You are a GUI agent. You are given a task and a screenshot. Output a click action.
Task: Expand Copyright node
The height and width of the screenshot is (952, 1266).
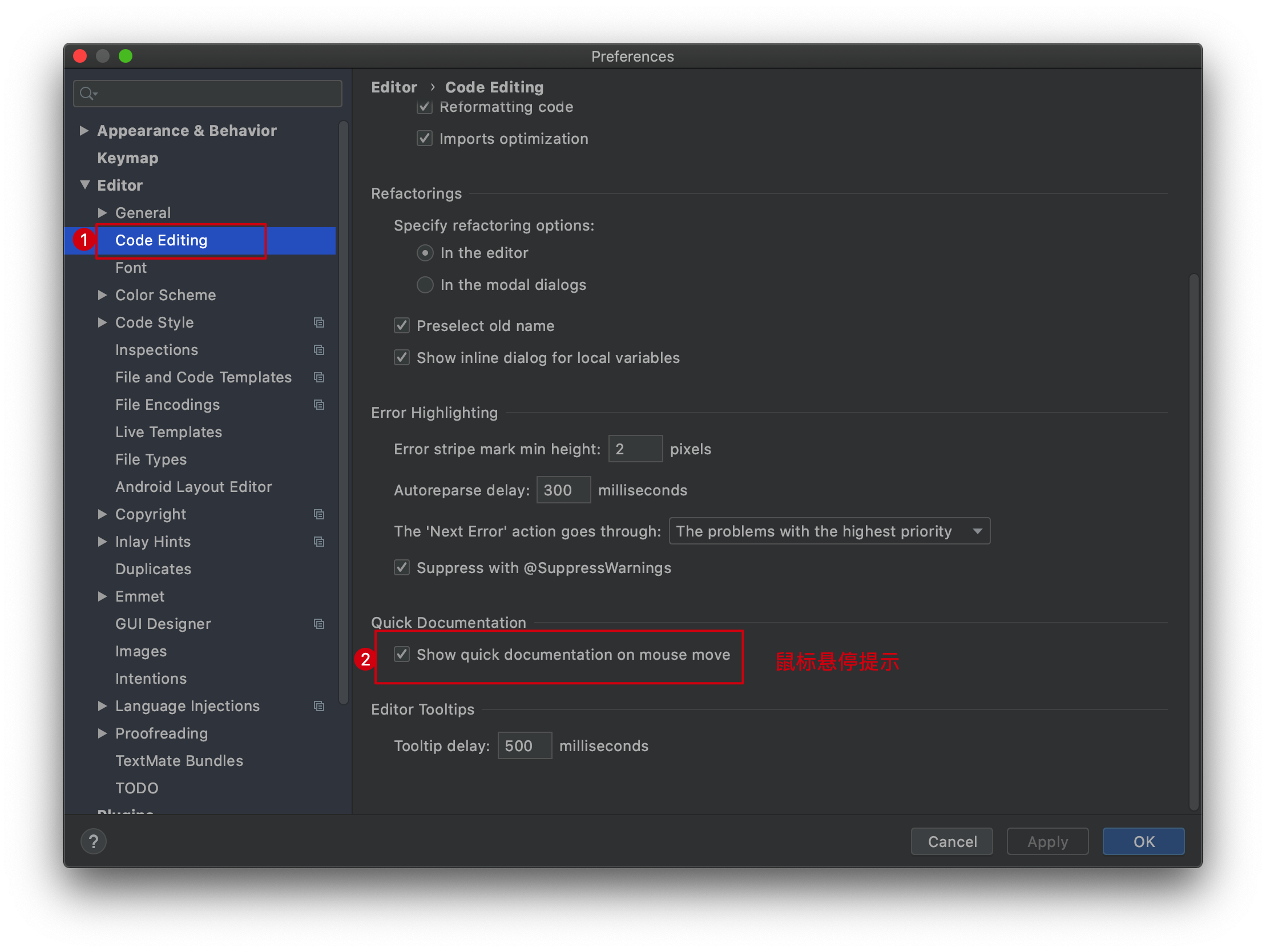tap(102, 515)
